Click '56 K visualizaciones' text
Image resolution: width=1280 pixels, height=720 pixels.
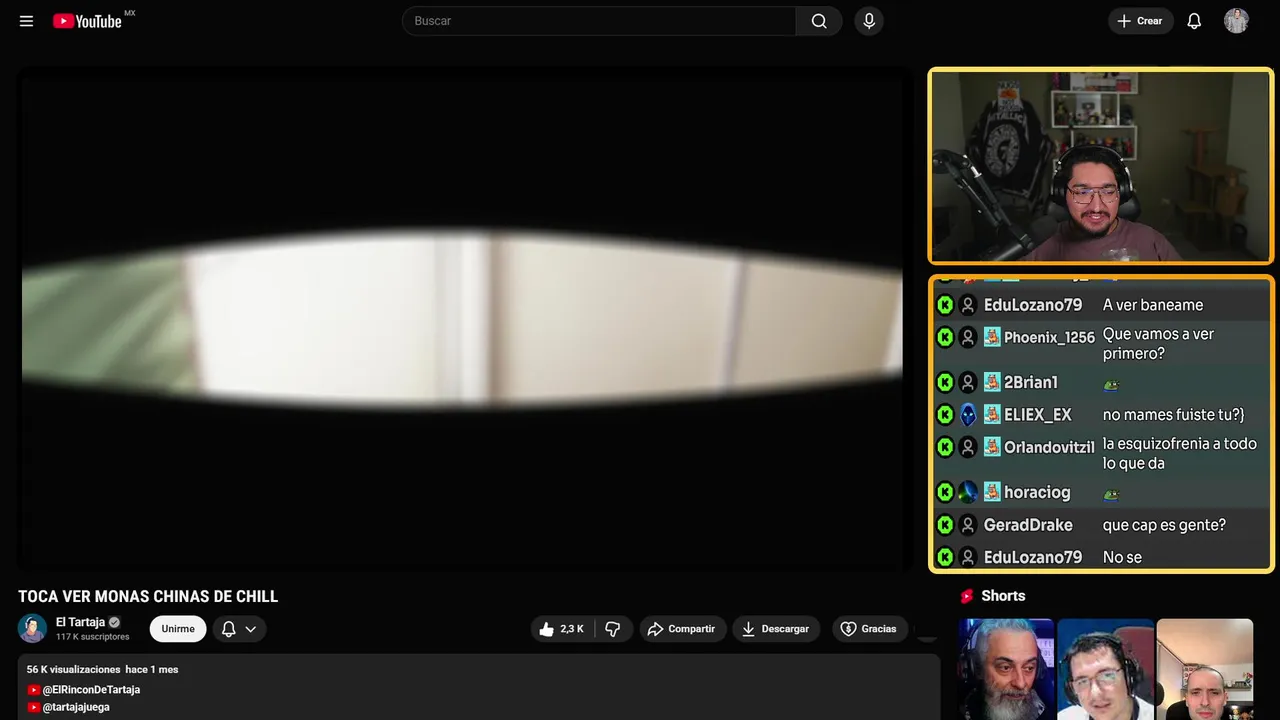click(73, 669)
